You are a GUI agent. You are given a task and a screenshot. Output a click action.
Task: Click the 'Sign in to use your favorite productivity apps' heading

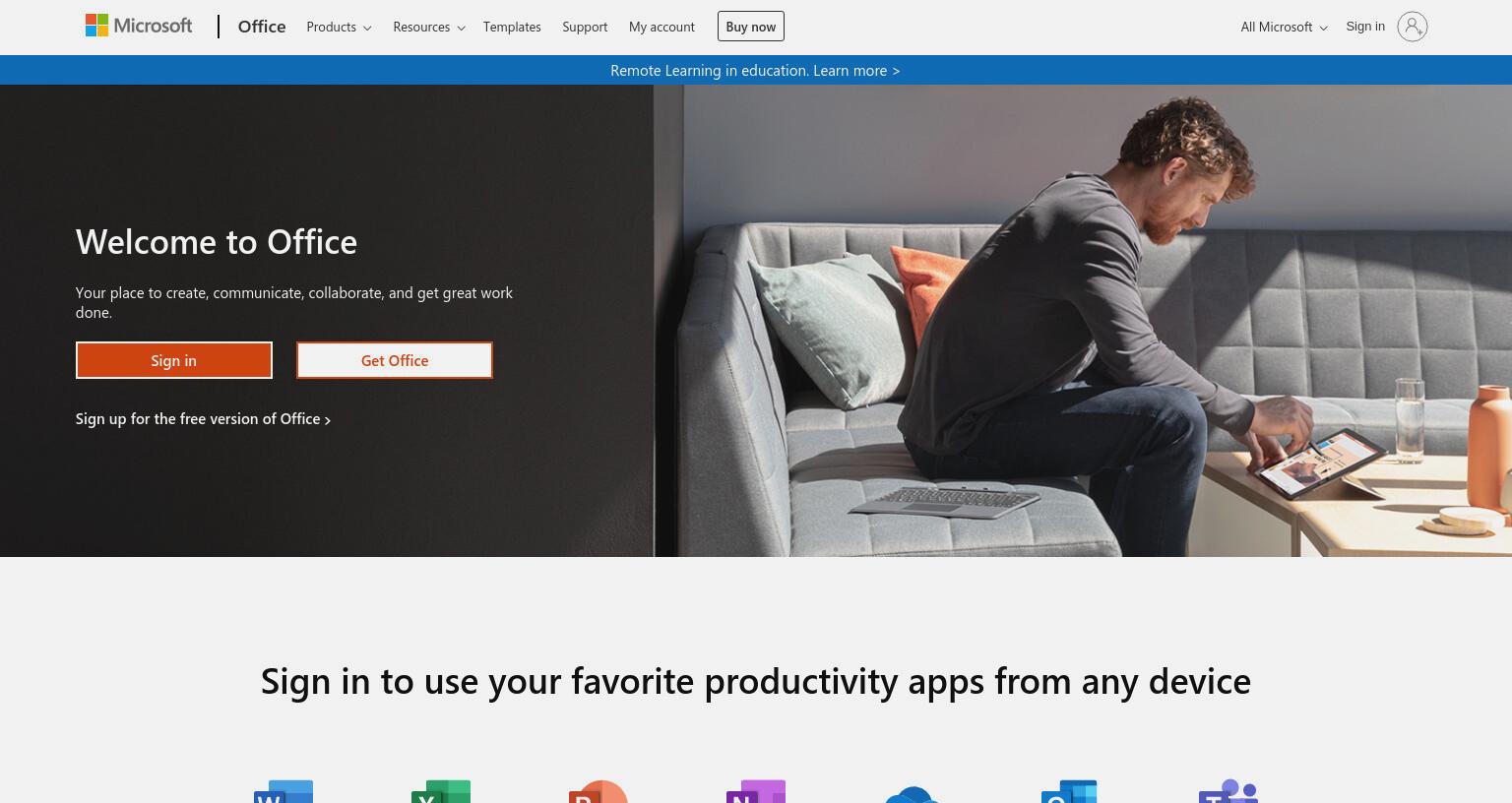[756, 681]
